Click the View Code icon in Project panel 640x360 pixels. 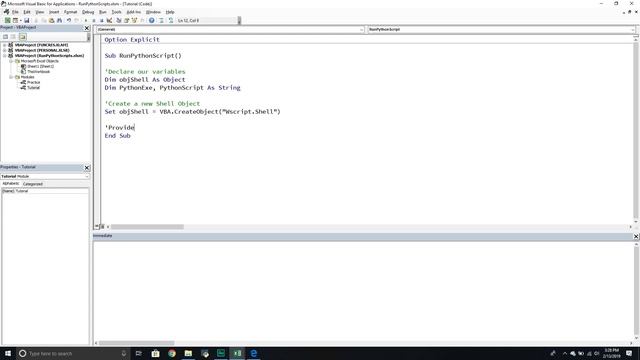coord(5,37)
